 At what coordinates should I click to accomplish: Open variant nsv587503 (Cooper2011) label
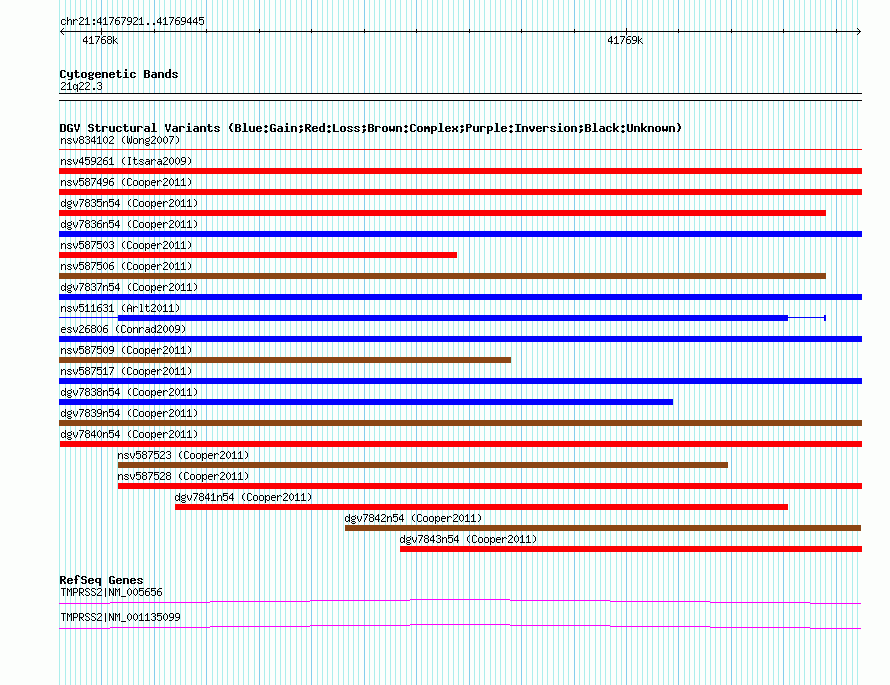point(126,245)
